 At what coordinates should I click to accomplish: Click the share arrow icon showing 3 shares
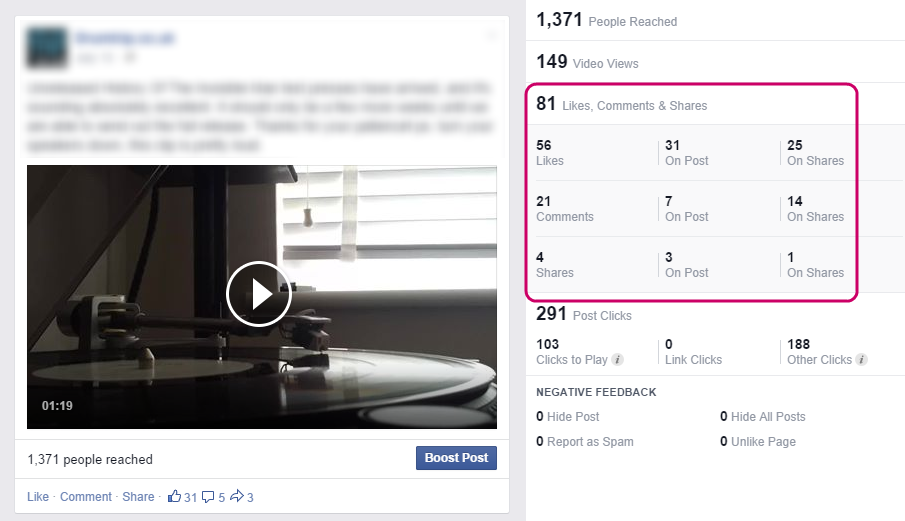coord(237,496)
